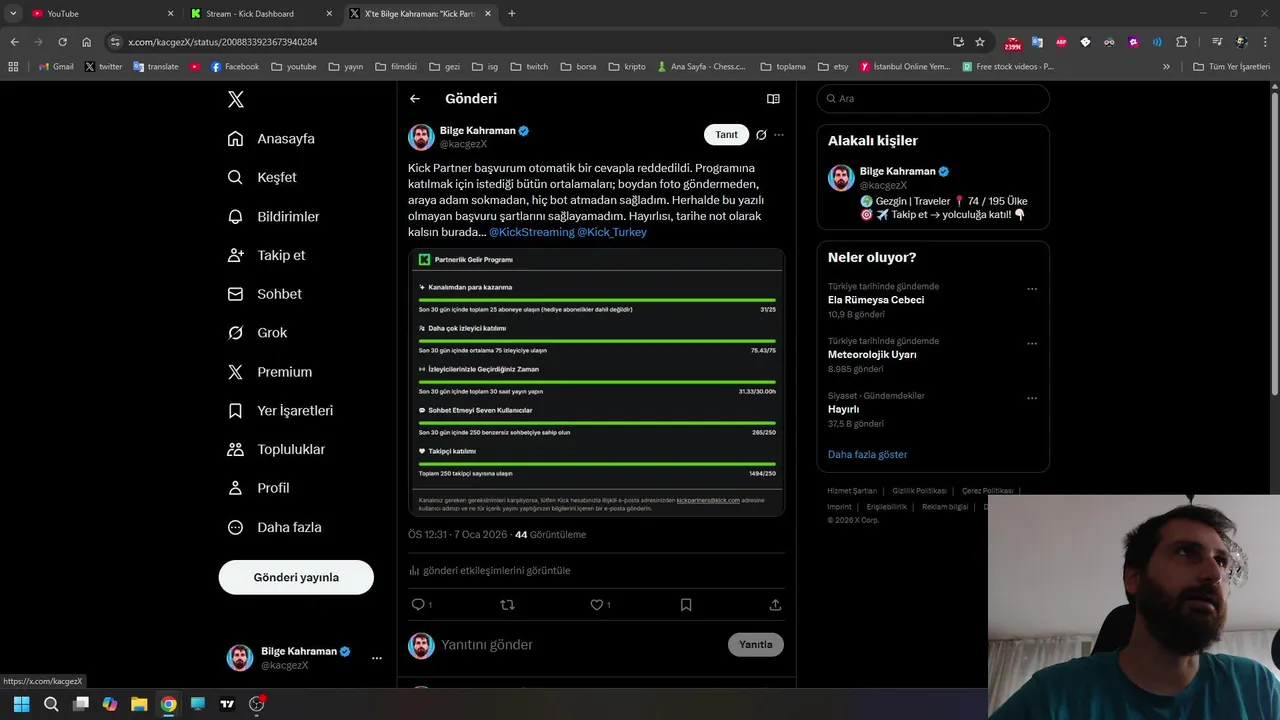Go back using the Gönderi back arrow

tap(415, 99)
